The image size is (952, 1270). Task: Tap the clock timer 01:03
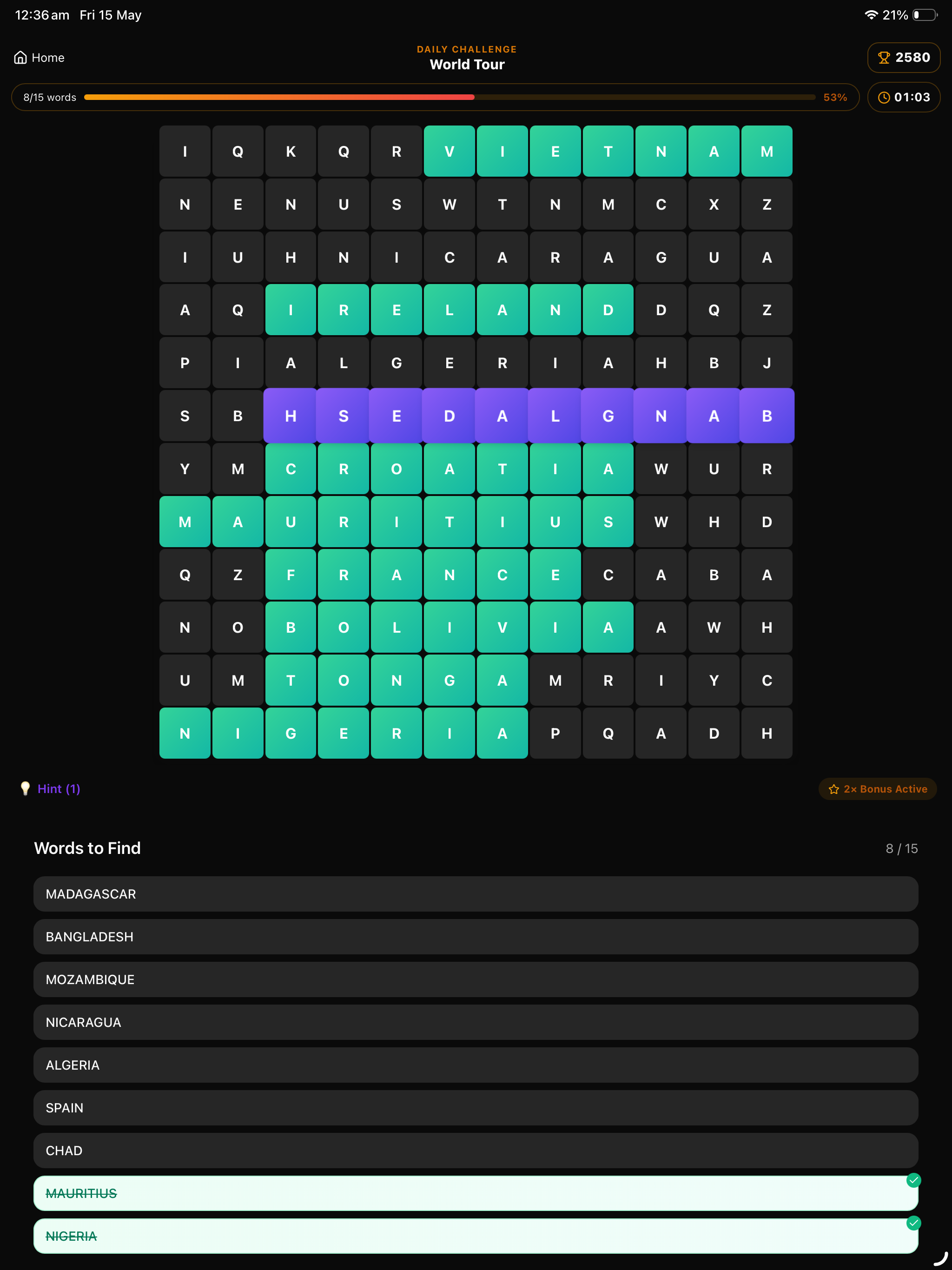click(x=903, y=97)
